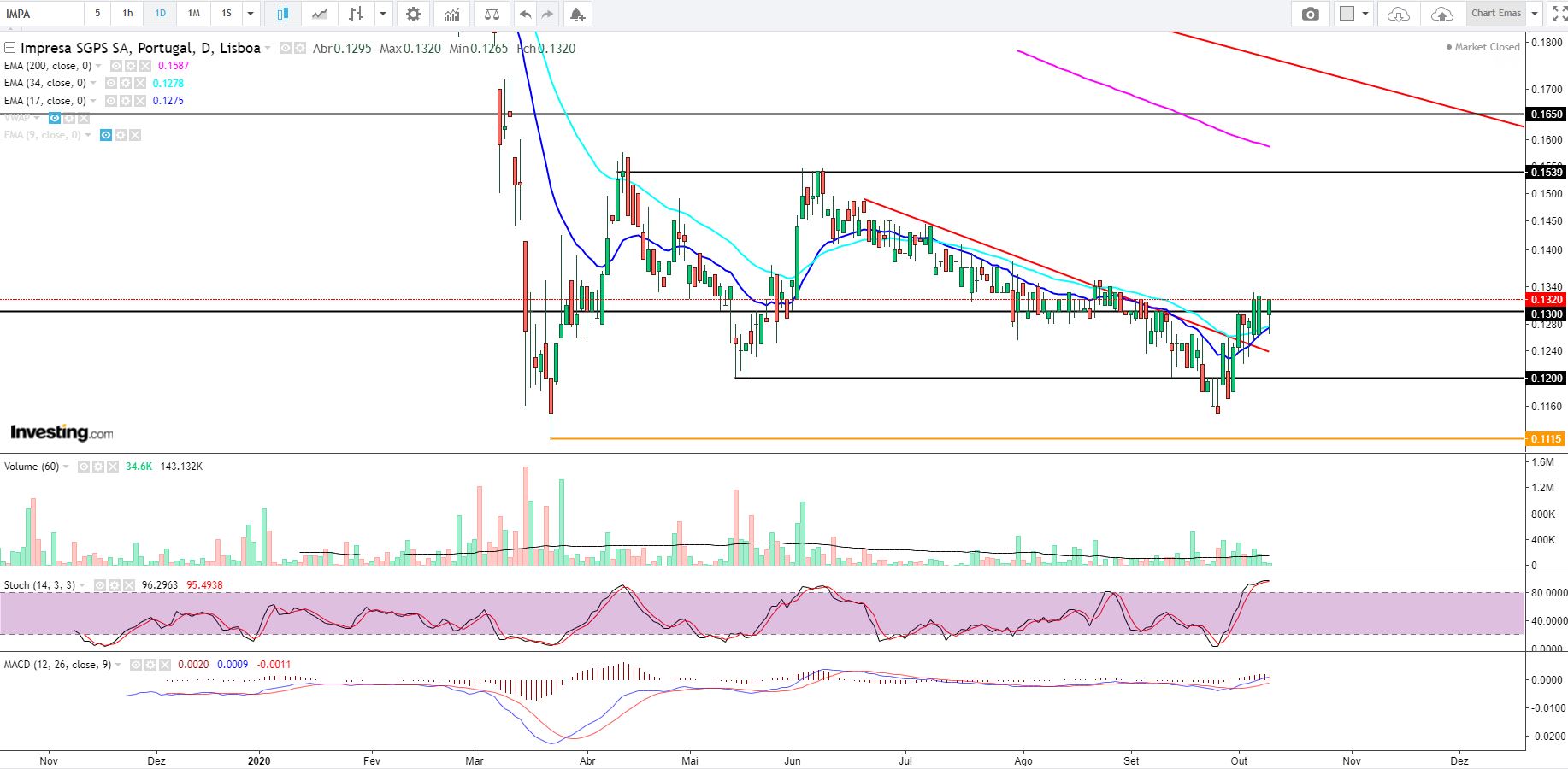1568x769 pixels.
Task: Collapse the indicator legend box
Action: [x=10, y=49]
